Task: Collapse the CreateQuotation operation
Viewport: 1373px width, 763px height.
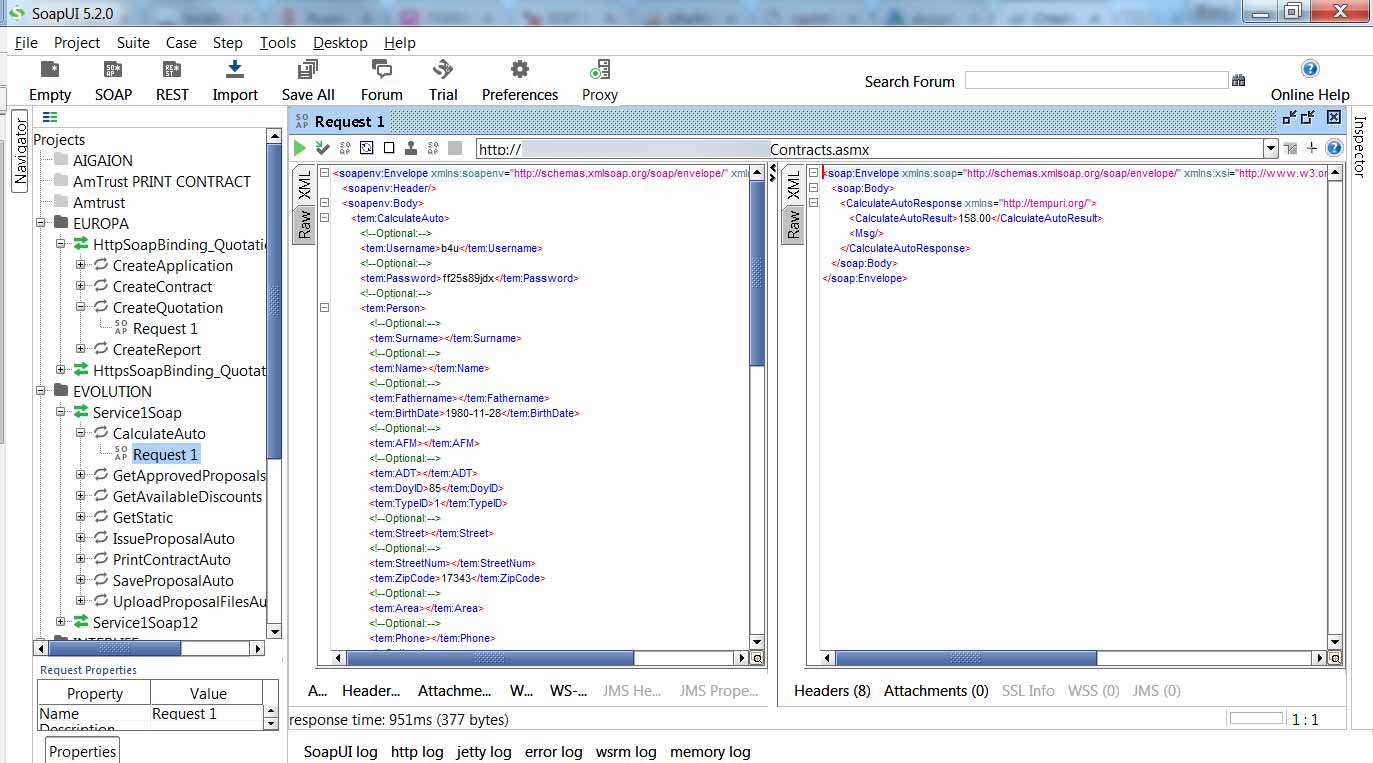Action: (81, 307)
